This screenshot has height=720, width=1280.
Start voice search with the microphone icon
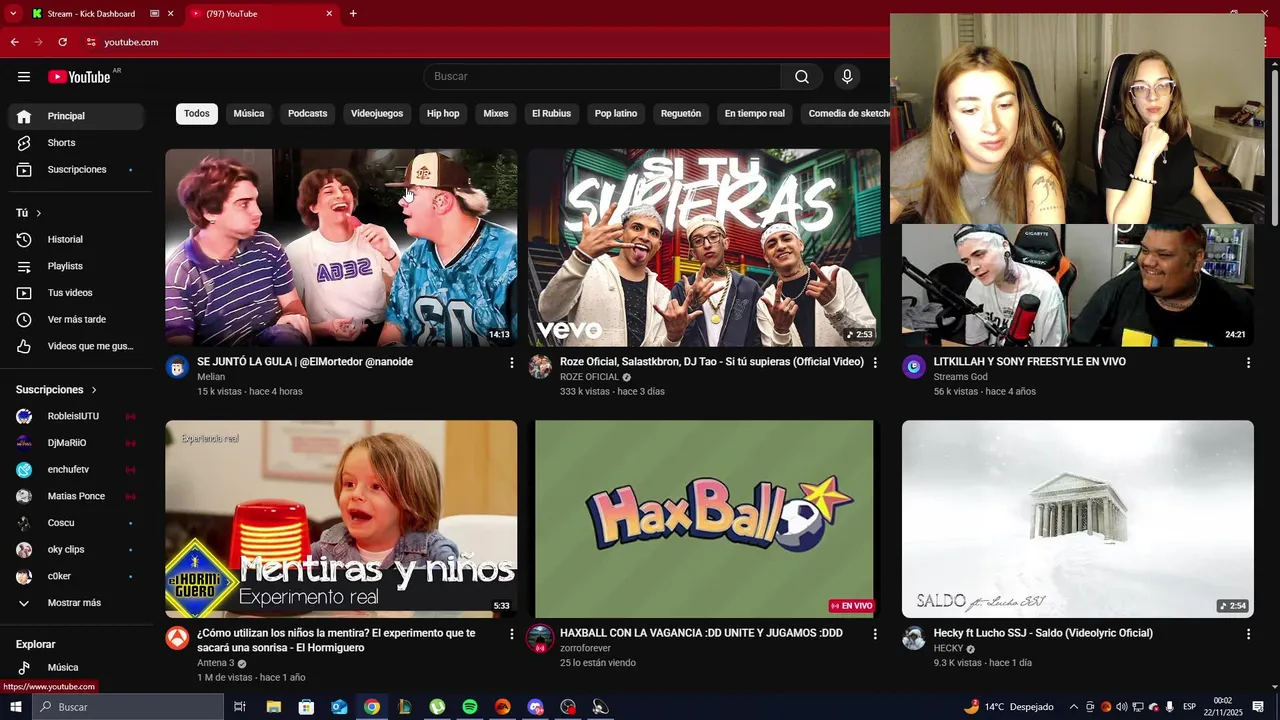point(847,77)
